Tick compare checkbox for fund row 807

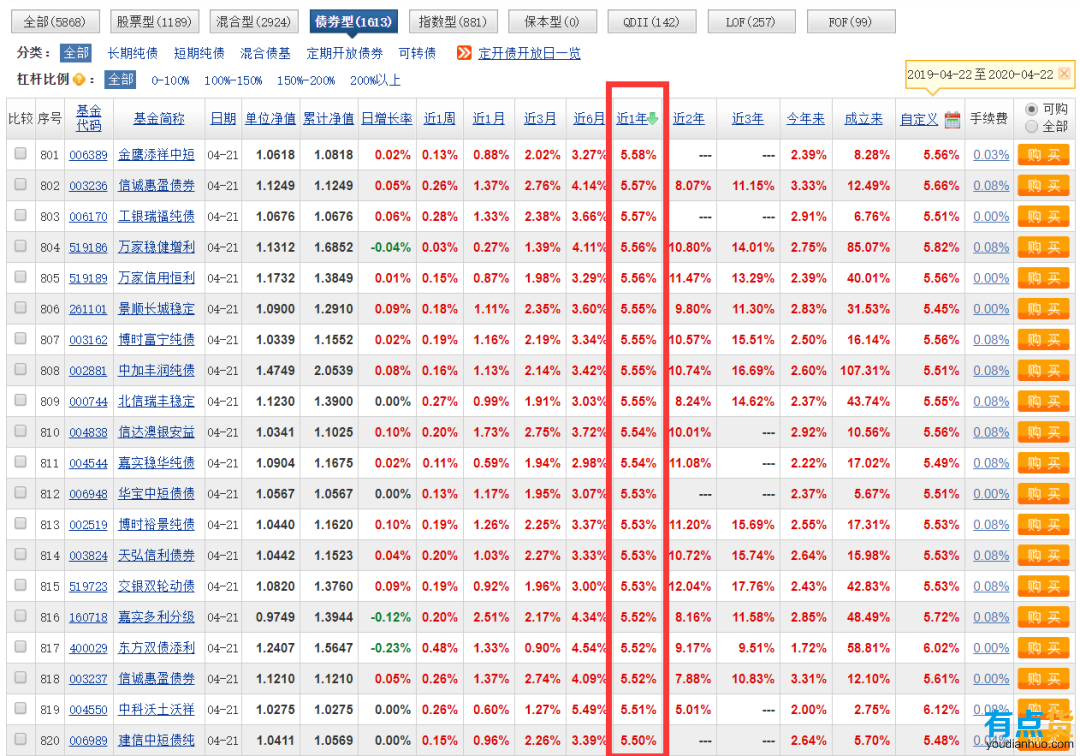tap(21, 338)
